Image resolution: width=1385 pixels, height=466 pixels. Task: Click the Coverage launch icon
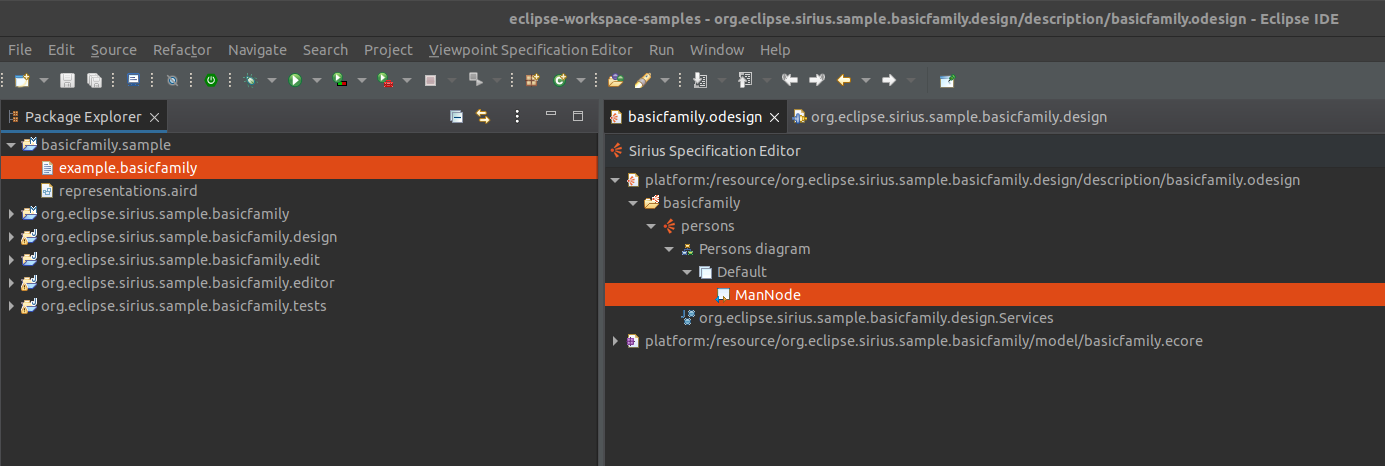click(x=340, y=80)
